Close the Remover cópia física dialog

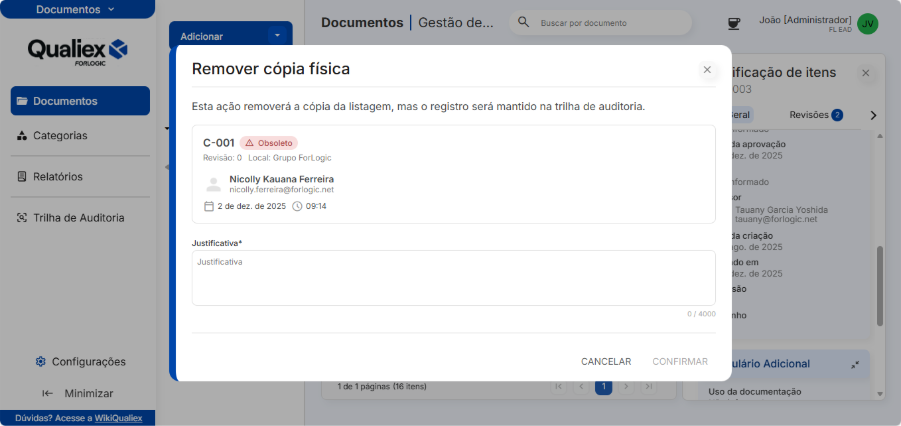[707, 70]
